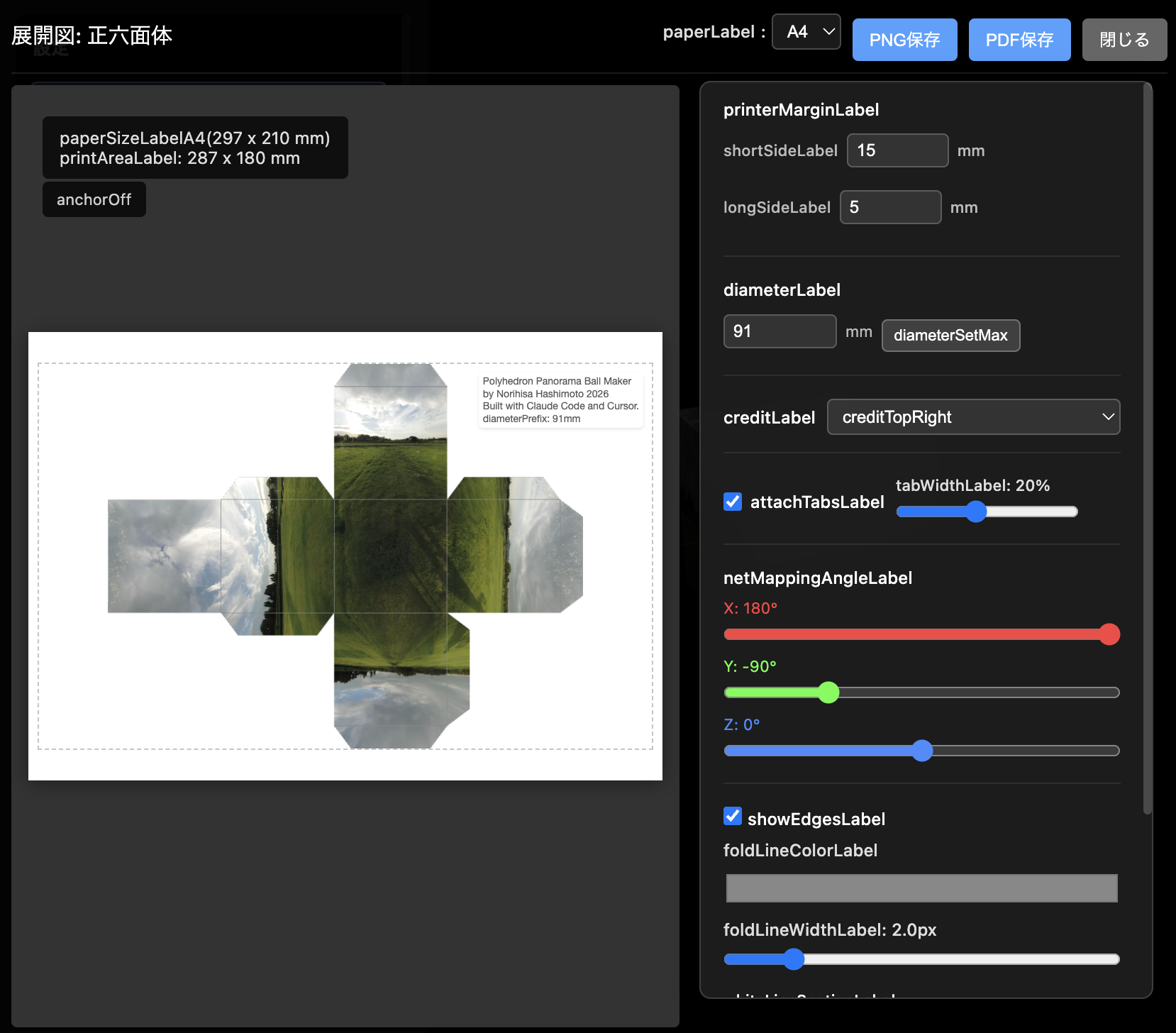Viewport: 1176px width, 1033px height.
Task: Focus the shortSideLabel margin input field
Action: coord(897,150)
